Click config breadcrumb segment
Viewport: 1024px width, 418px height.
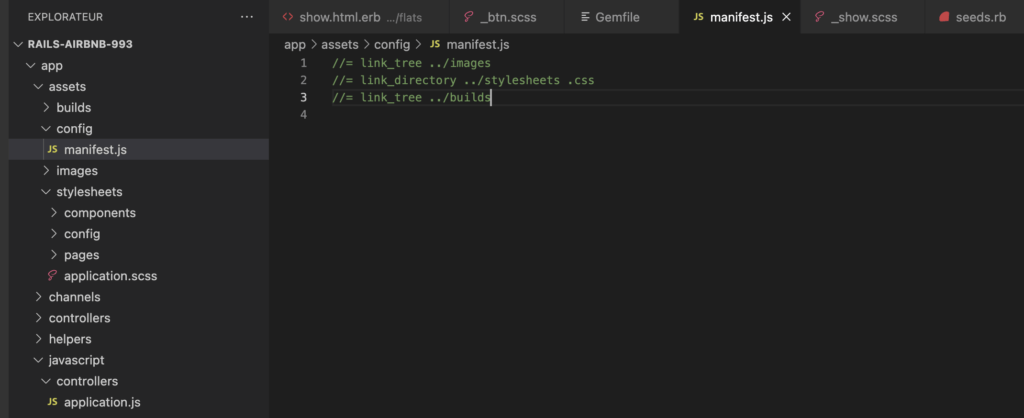(392, 44)
